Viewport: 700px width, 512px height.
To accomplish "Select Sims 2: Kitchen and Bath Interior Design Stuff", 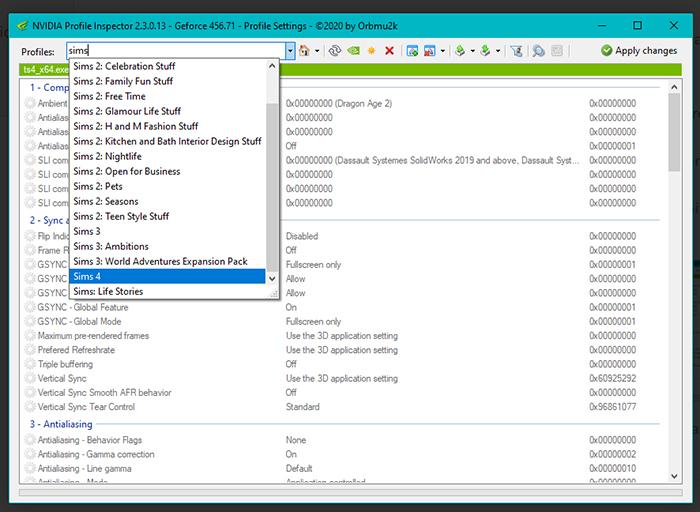I will [167, 141].
